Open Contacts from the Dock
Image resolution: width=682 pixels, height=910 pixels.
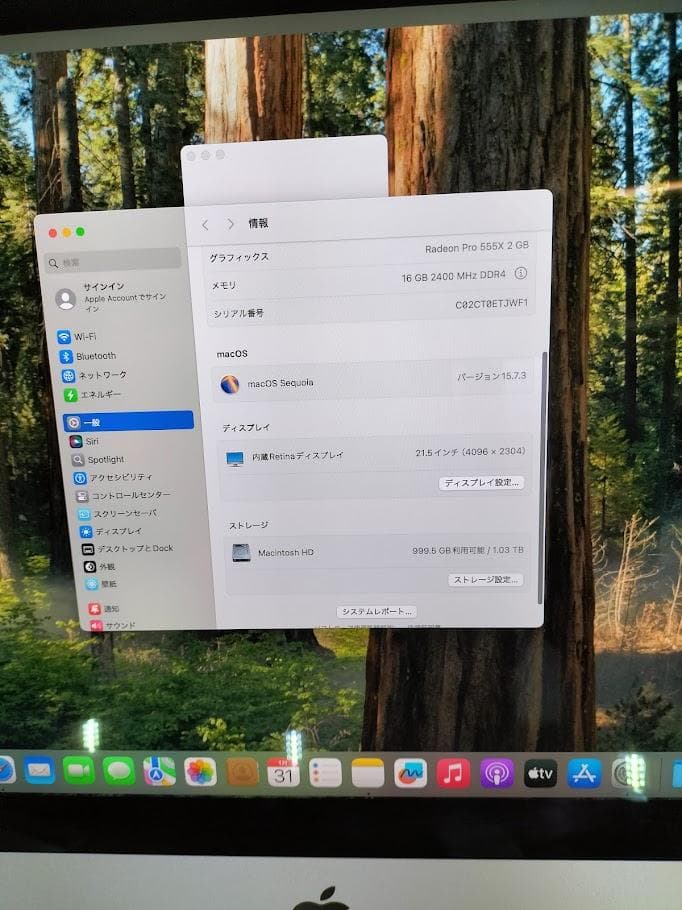pyautogui.click(x=242, y=773)
